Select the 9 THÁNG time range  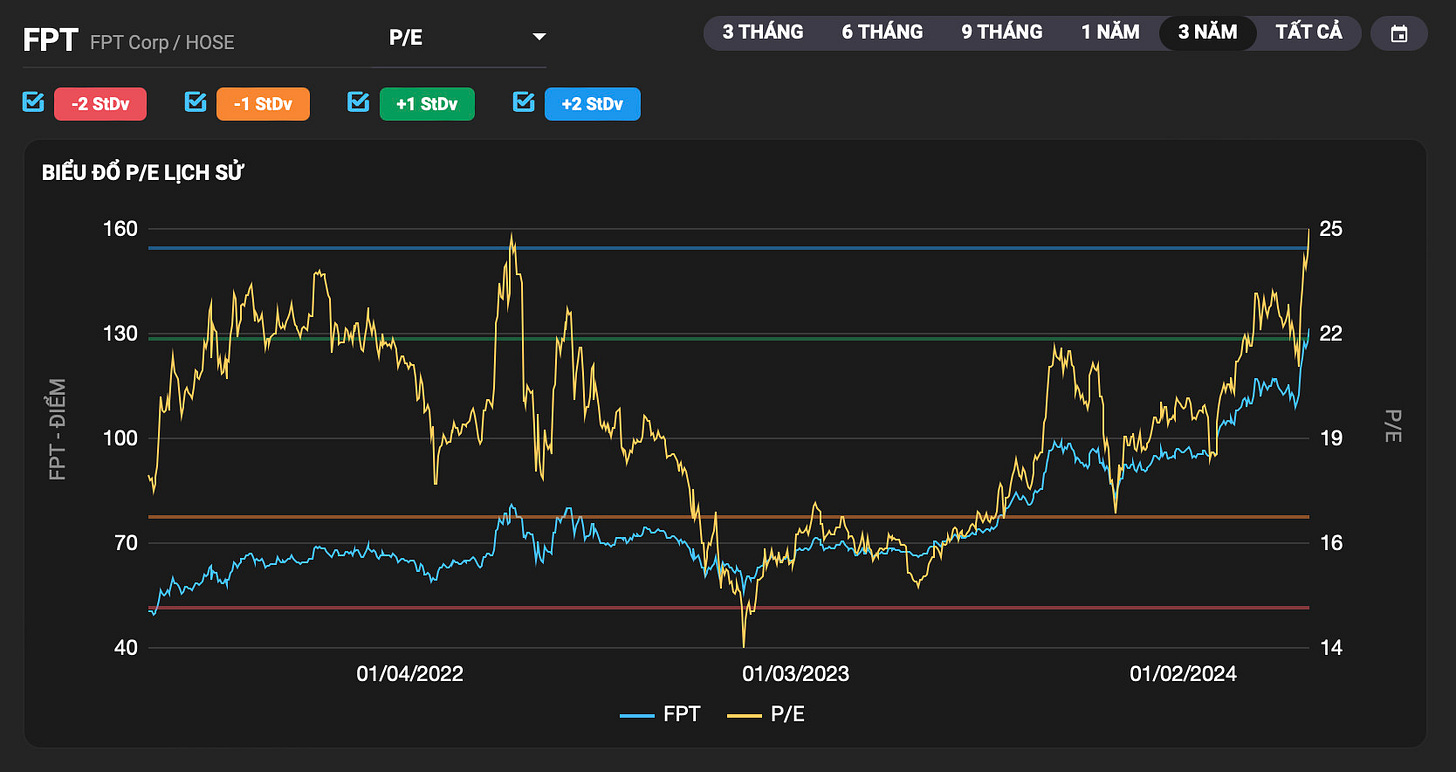[x=1002, y=32]
